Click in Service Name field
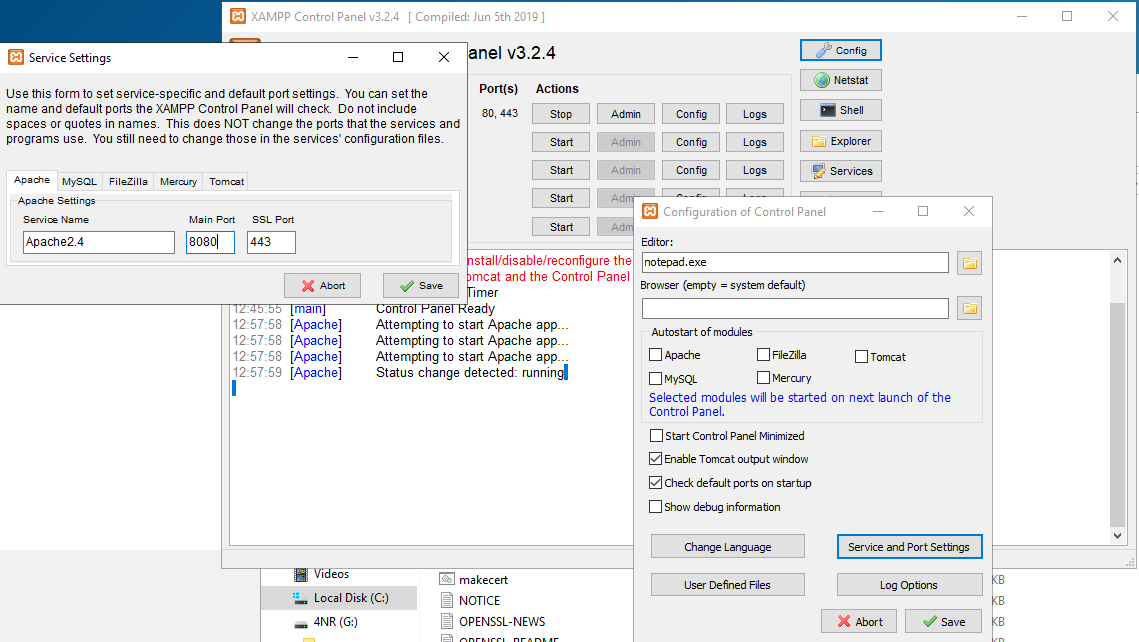 99,242
